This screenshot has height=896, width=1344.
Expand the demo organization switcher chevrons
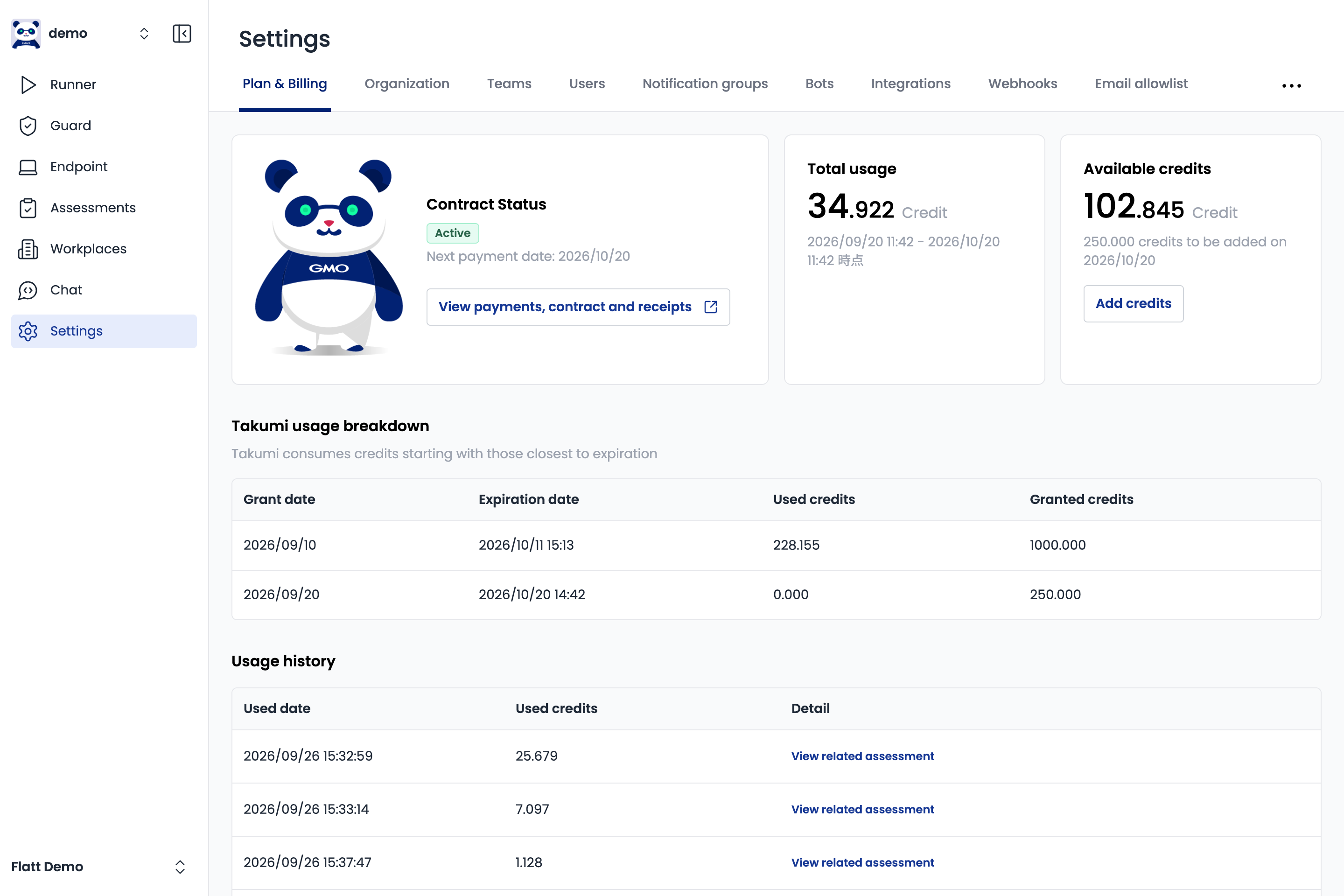point(144,34)
